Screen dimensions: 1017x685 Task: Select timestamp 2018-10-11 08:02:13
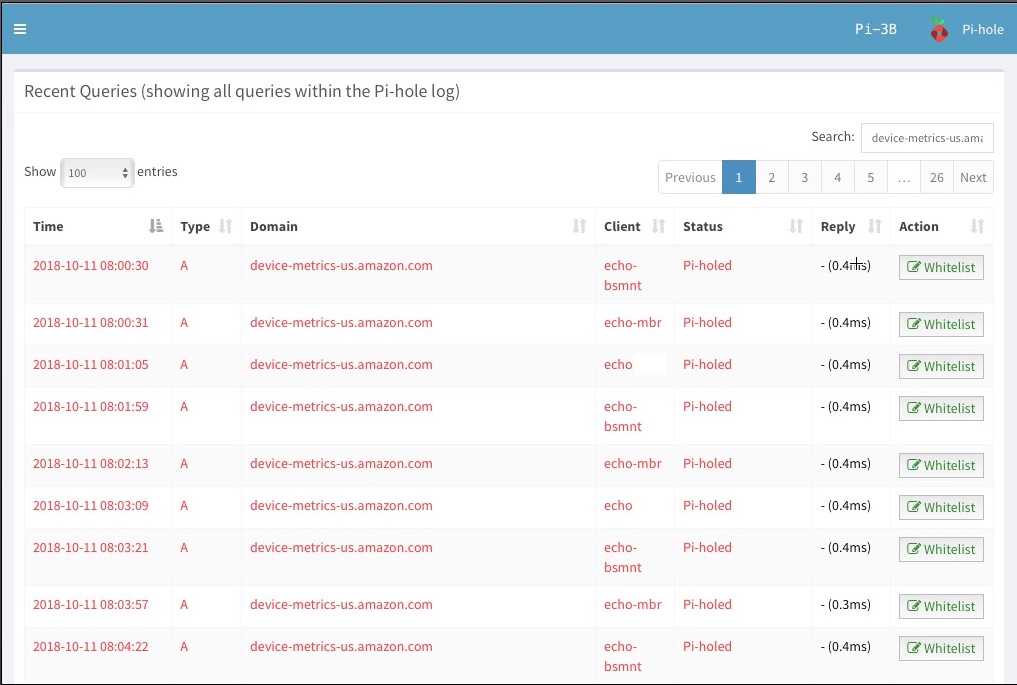coord(91,464)
